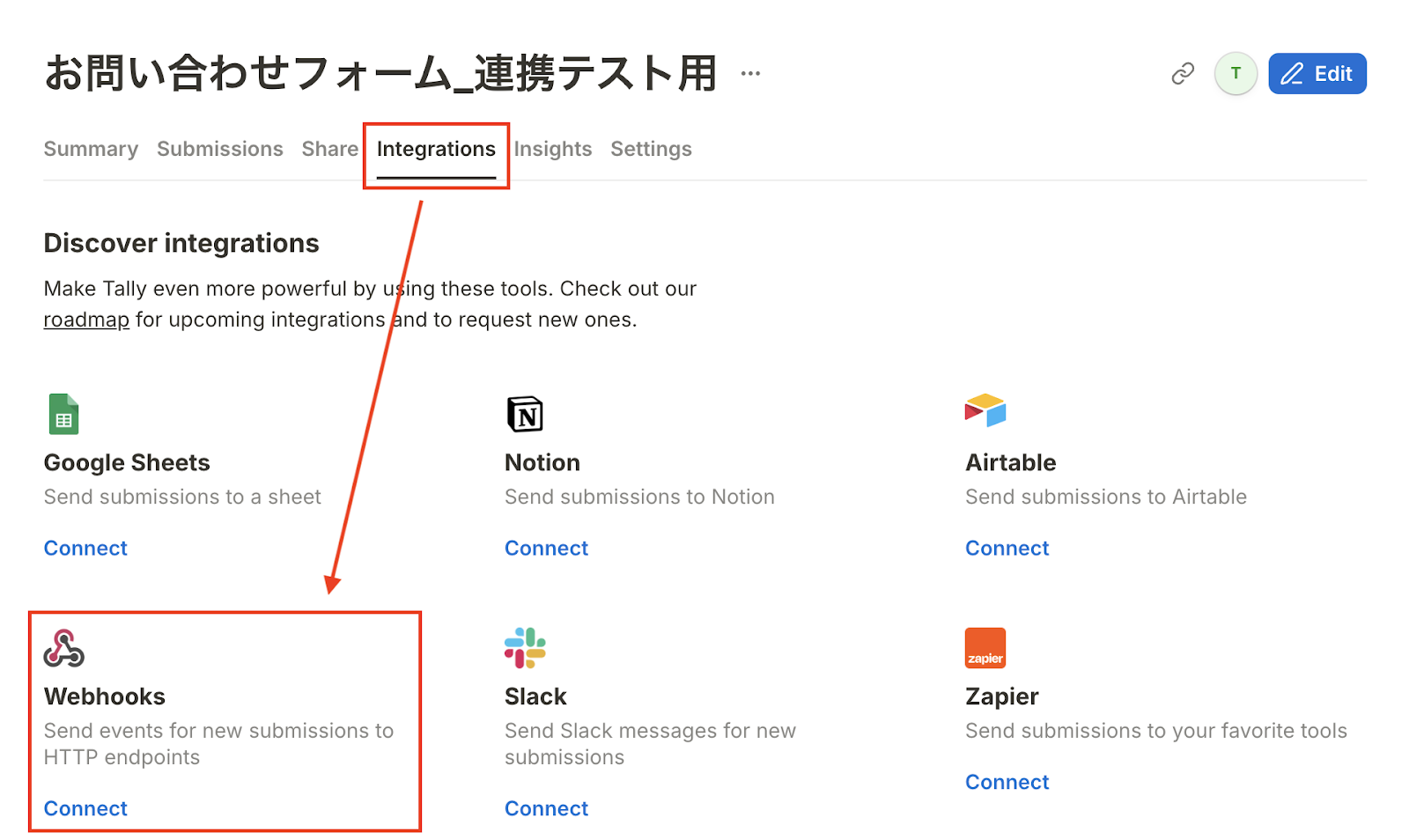Click the Zapier title text
The height and width of the screenshot is (840, 1409).
pos(1002,696)
